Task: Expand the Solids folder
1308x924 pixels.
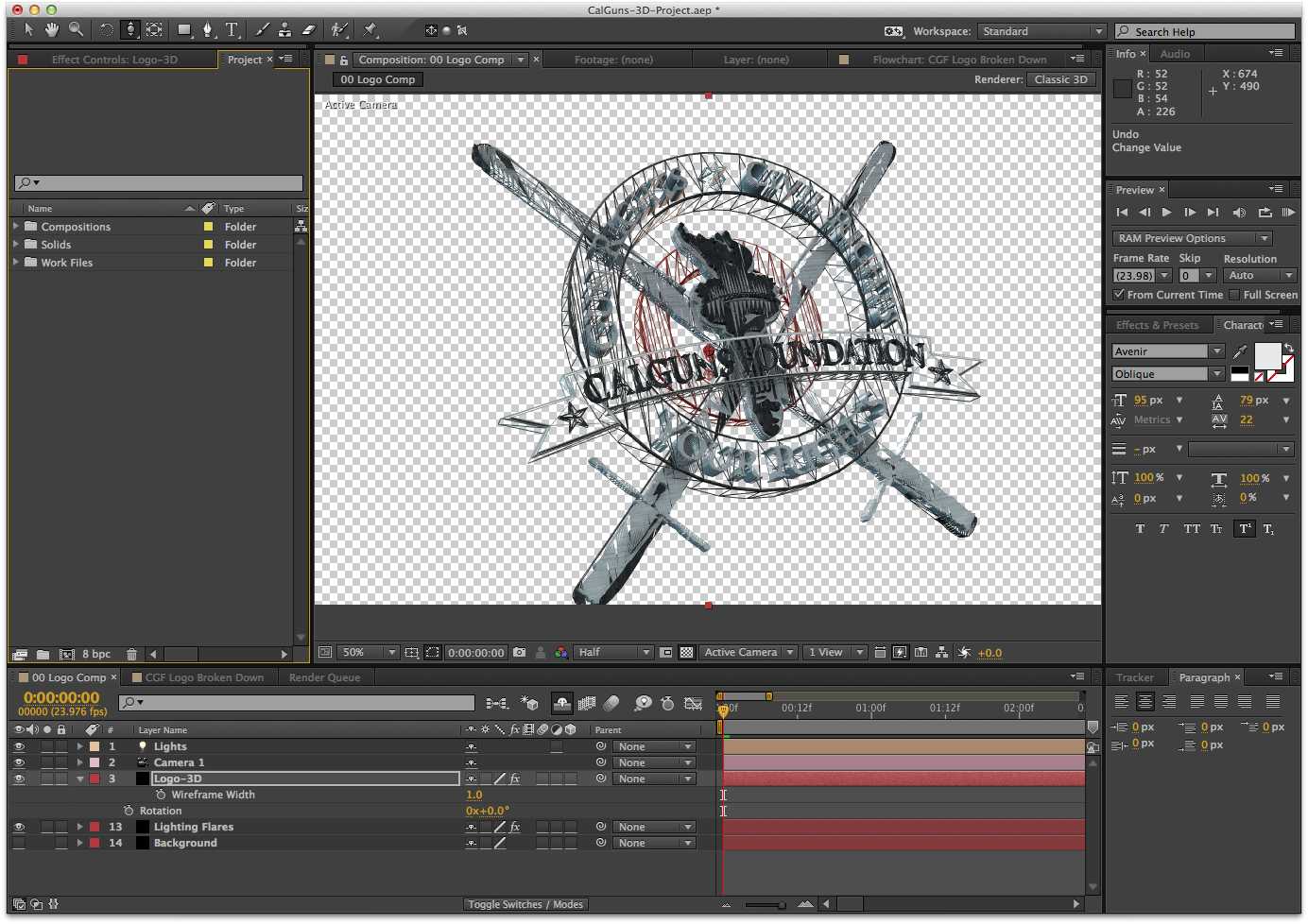Action: tap(16, 245)
